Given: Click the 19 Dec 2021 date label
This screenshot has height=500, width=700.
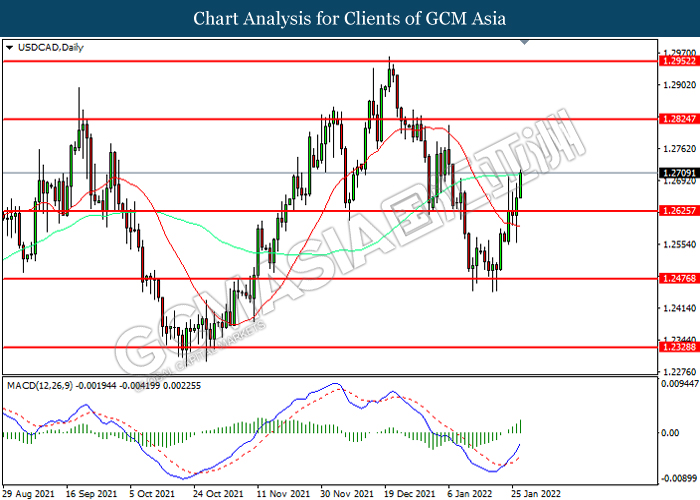Looking at the screenshot, I should tap(410, 494).
